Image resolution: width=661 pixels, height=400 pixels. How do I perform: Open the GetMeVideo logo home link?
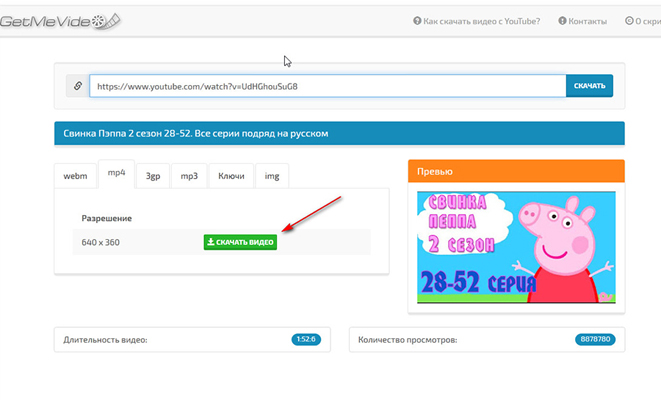pyautogui.click(x=60, y=21)
